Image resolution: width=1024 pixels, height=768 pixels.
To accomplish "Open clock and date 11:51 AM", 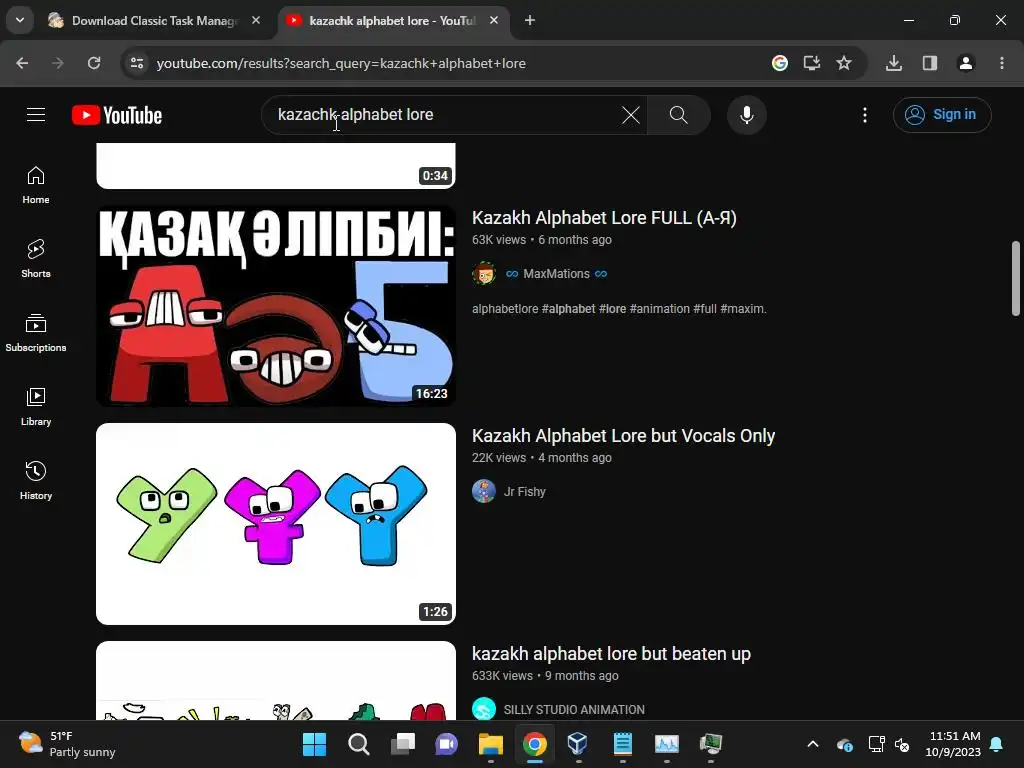I will 953,744.
